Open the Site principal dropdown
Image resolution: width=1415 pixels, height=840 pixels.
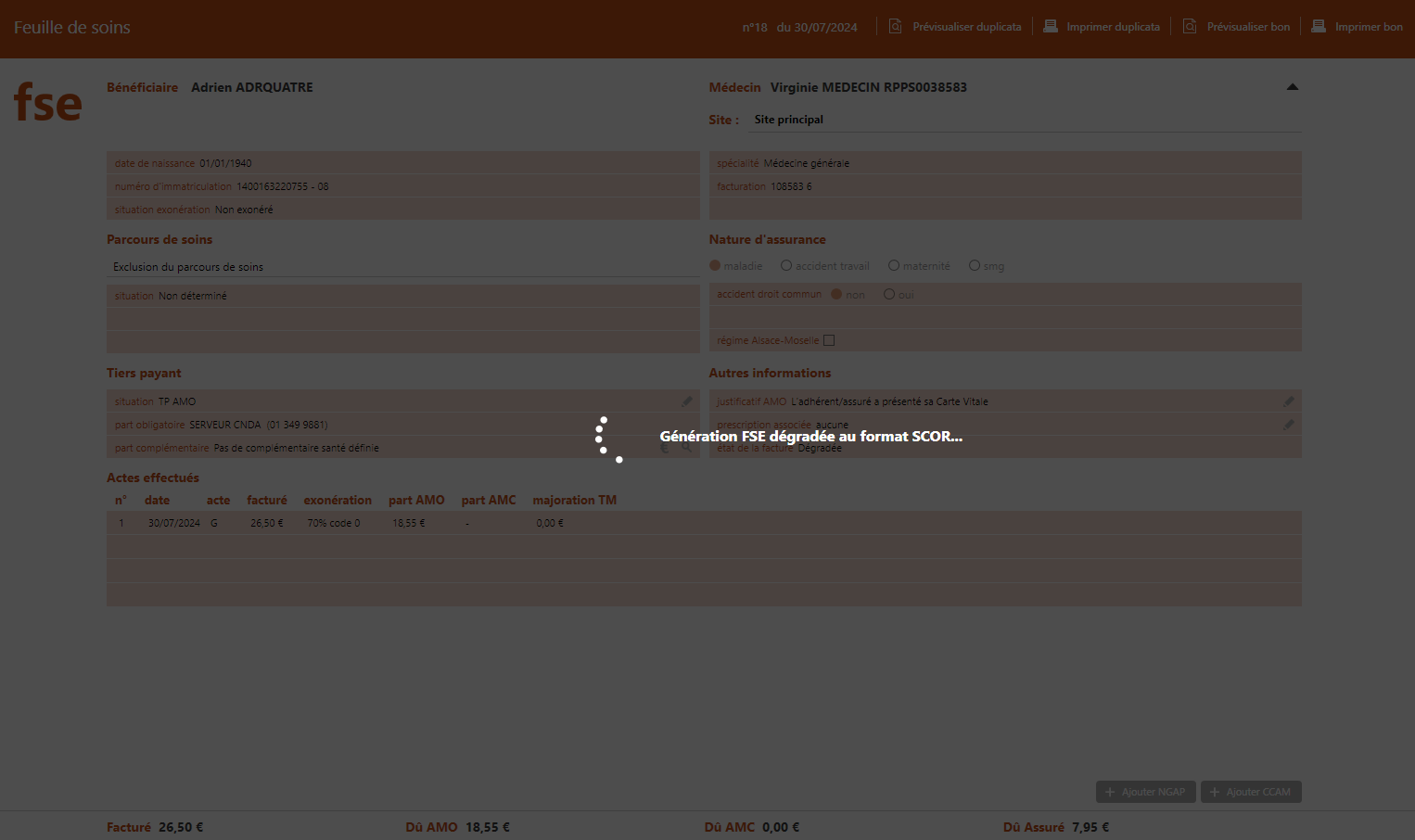1025,120
